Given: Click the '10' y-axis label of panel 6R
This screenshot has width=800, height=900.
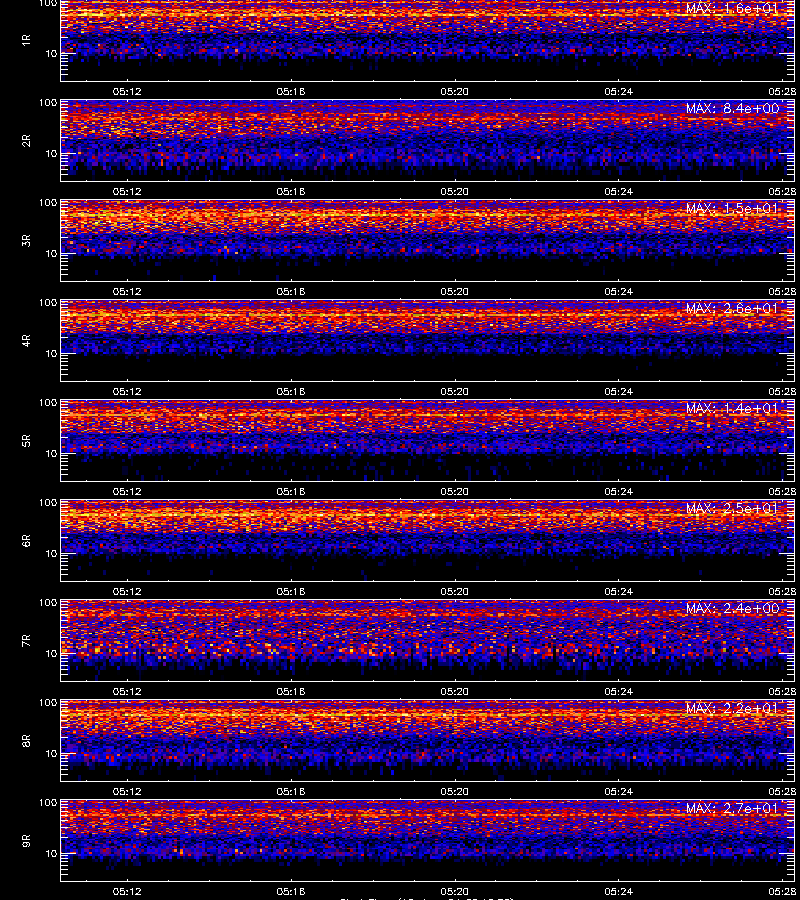Looking at the screenshot, I should click(51, 553).
